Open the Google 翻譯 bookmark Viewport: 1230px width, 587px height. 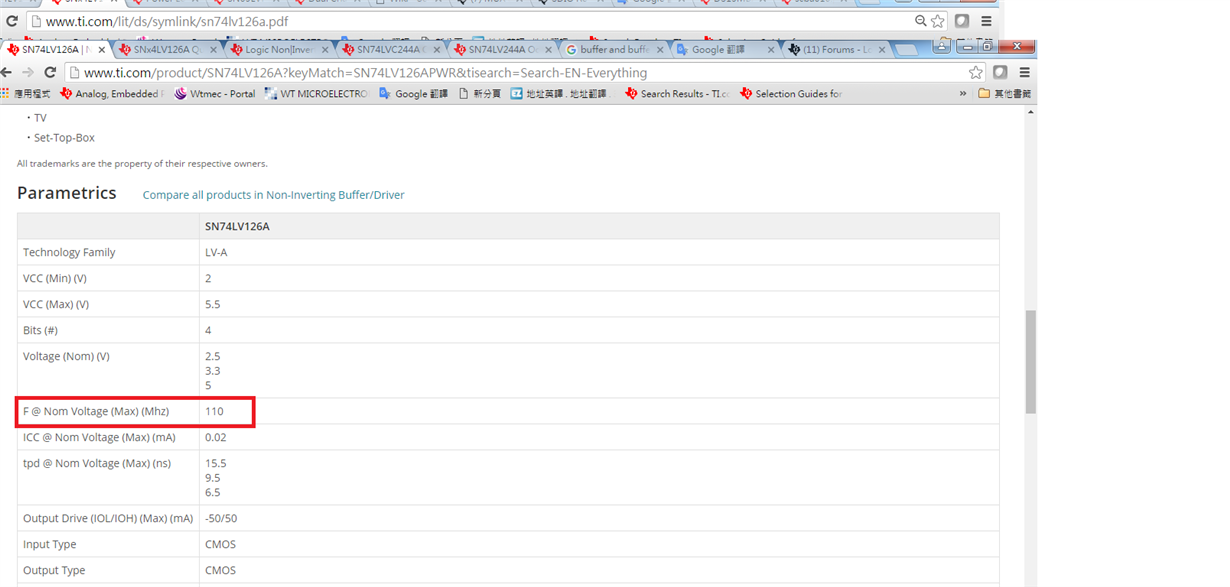(414, 94)
